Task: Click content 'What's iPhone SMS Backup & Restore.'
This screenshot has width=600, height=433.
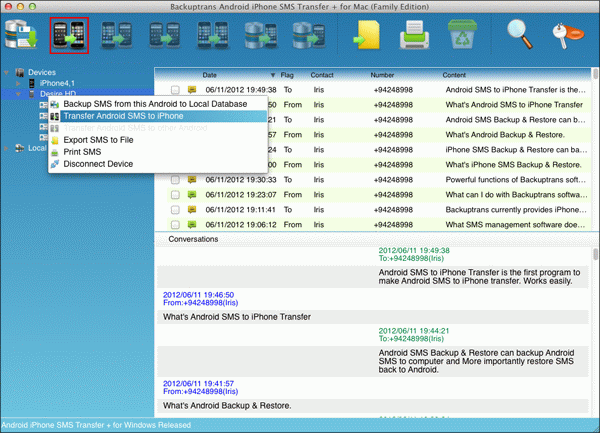Action: 514,165
